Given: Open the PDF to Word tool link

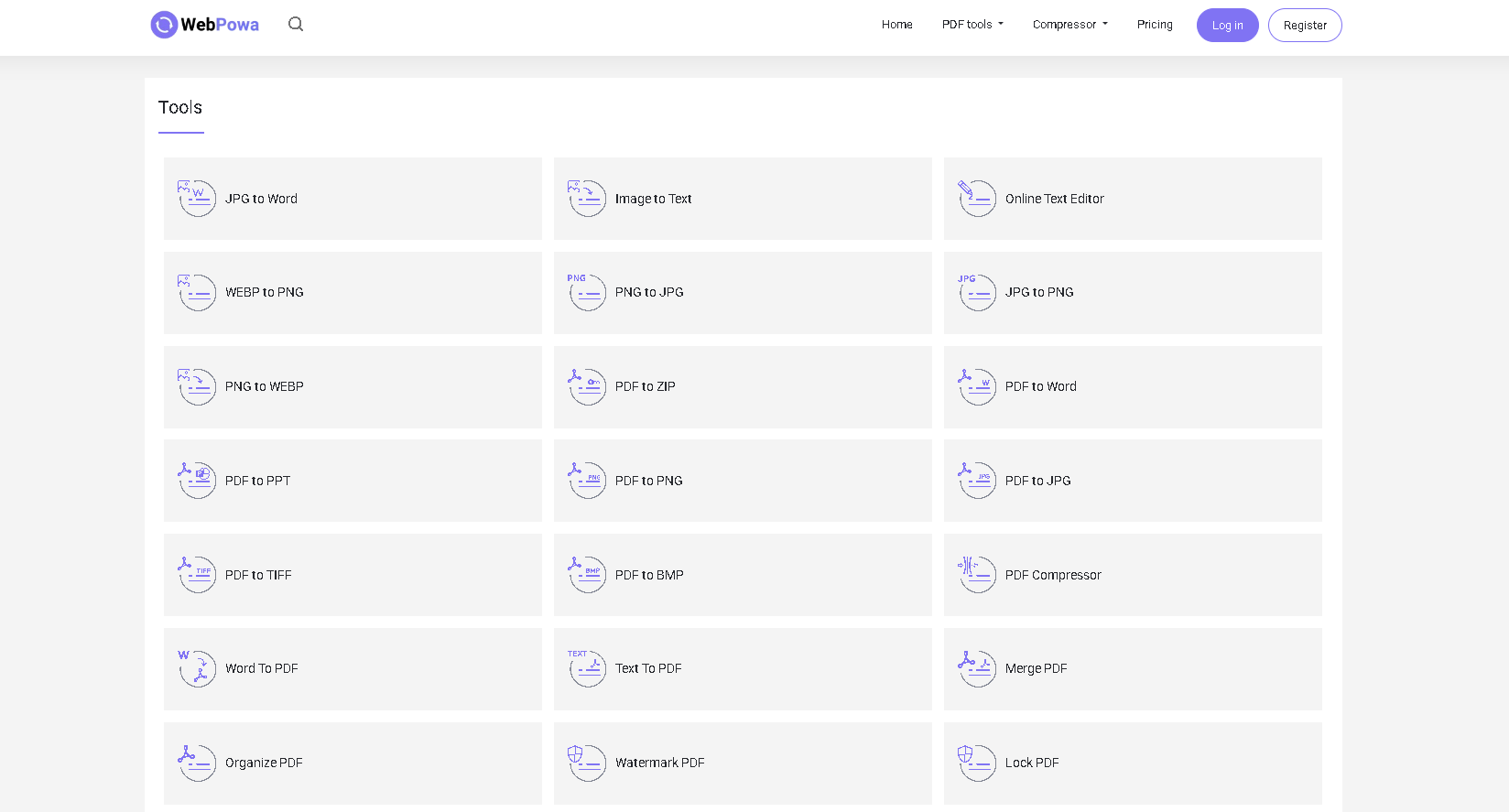Looking at the screenshot, I should (x=1040, y=386).
